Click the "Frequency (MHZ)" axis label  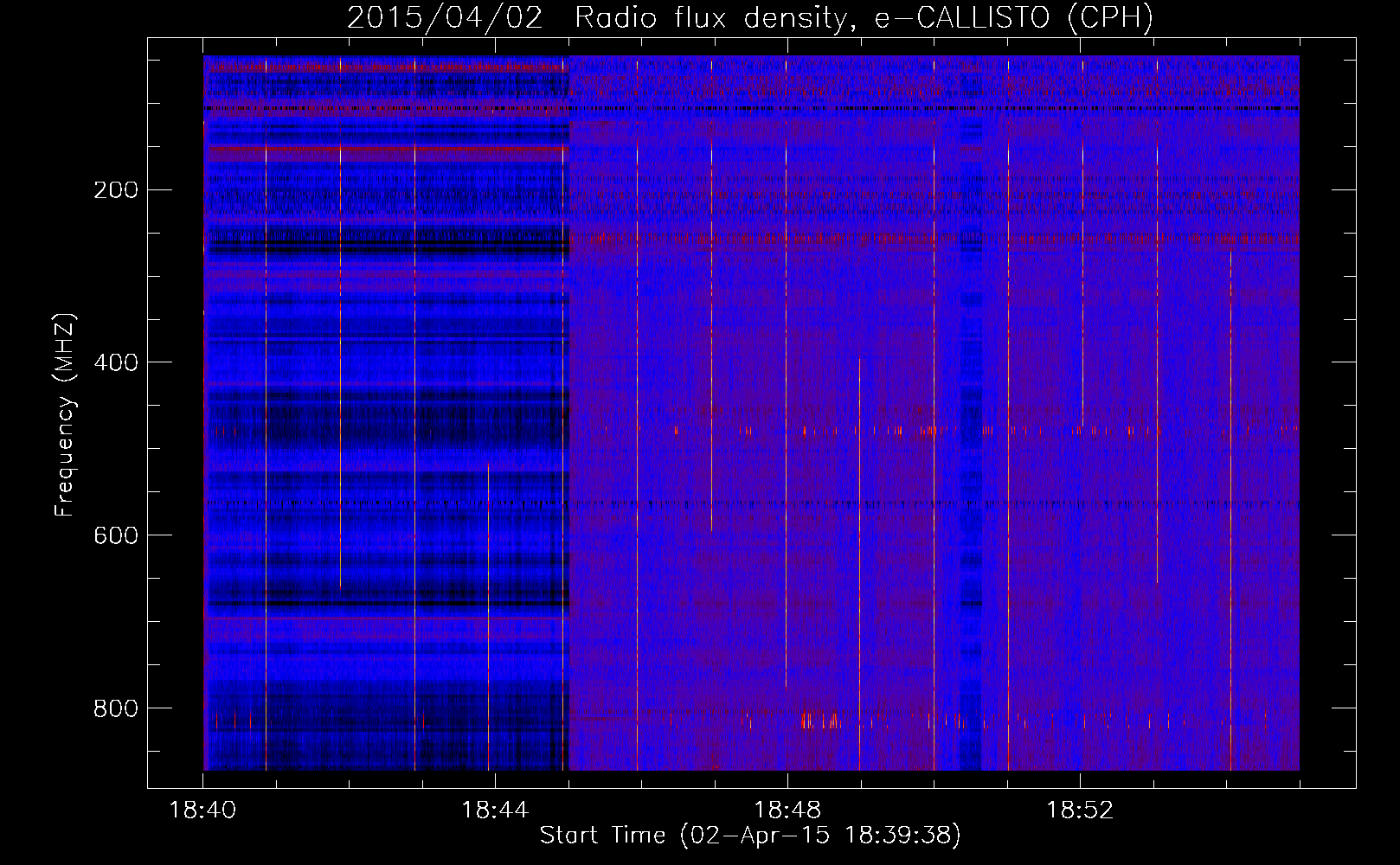[x=65, y=414]
